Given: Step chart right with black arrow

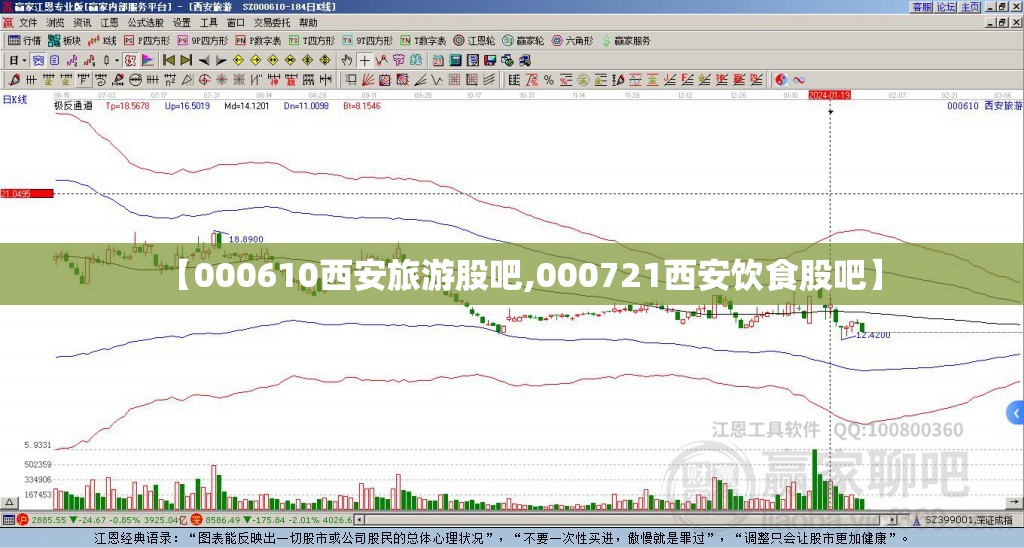Looking at the screenshot, I should tap(221, 61).
